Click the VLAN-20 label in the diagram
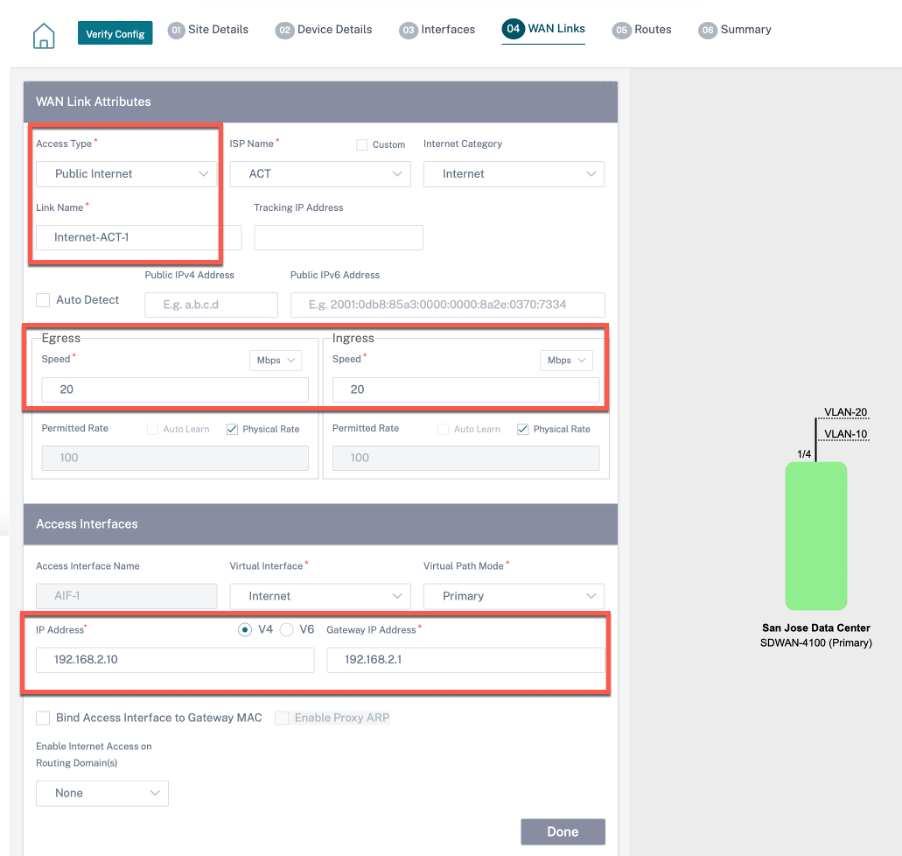 [845, 412]
